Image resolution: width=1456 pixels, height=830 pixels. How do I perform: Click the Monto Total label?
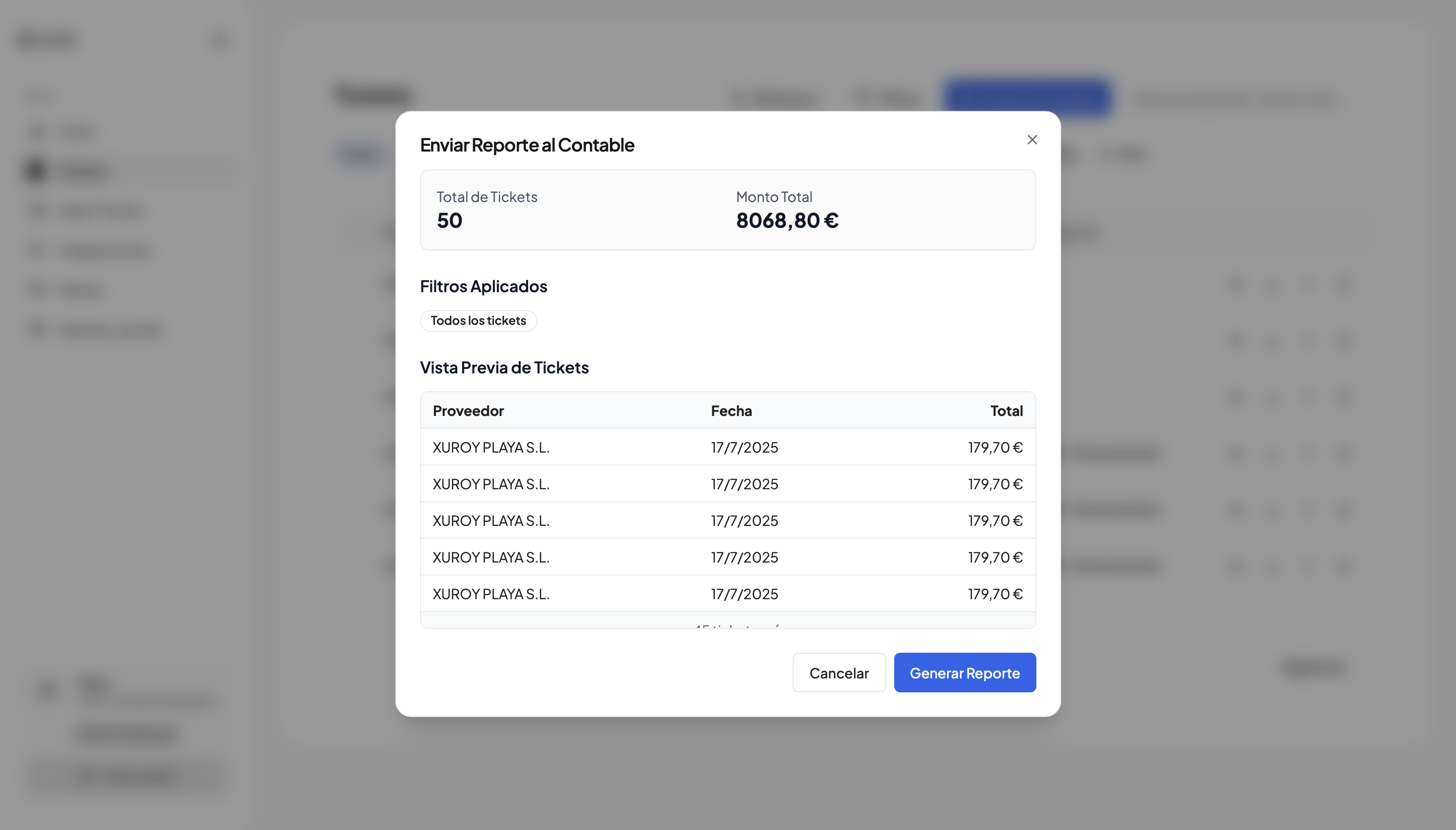(x=774, y=197)
